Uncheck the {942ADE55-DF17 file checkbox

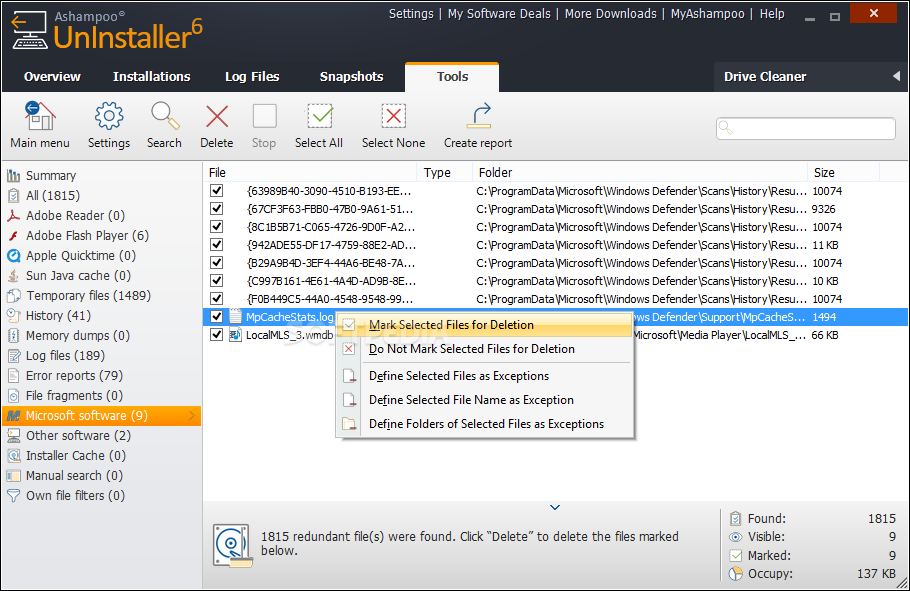[x=216, y=245]
